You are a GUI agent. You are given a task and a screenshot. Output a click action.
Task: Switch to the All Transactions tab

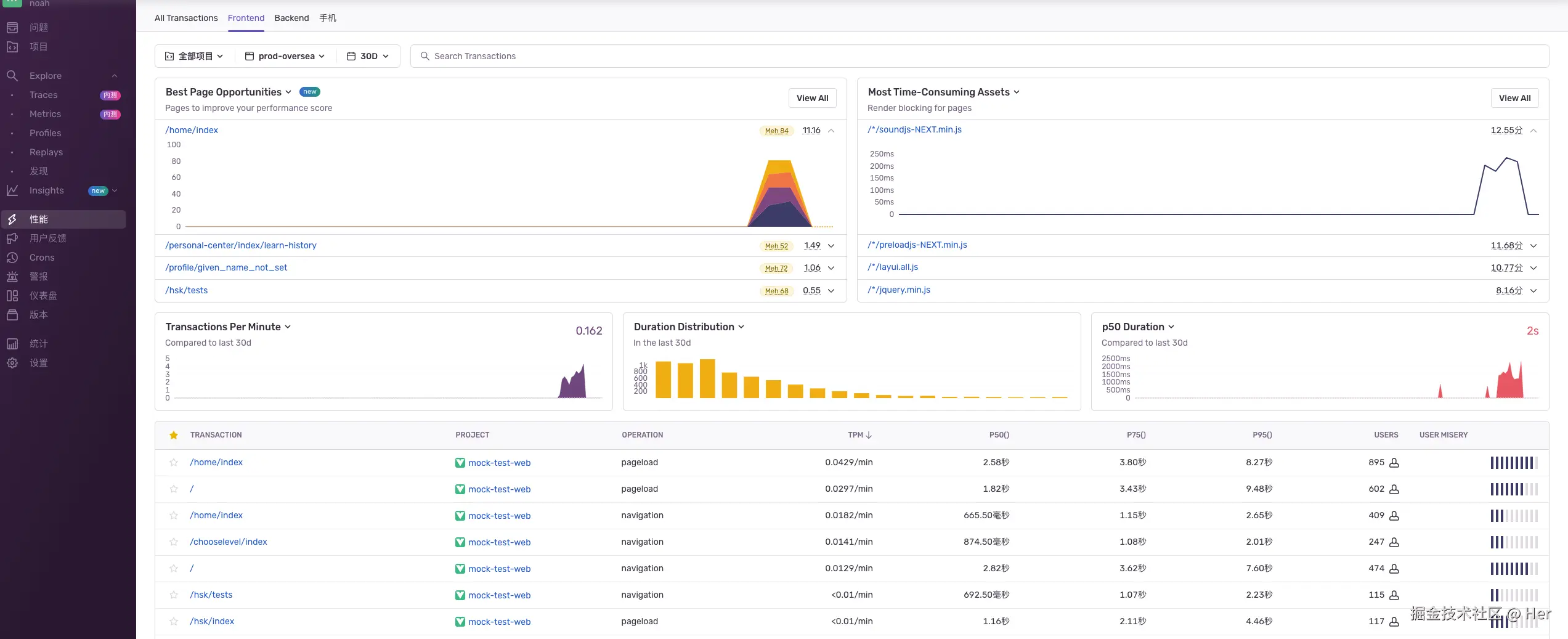coord(186,18)
